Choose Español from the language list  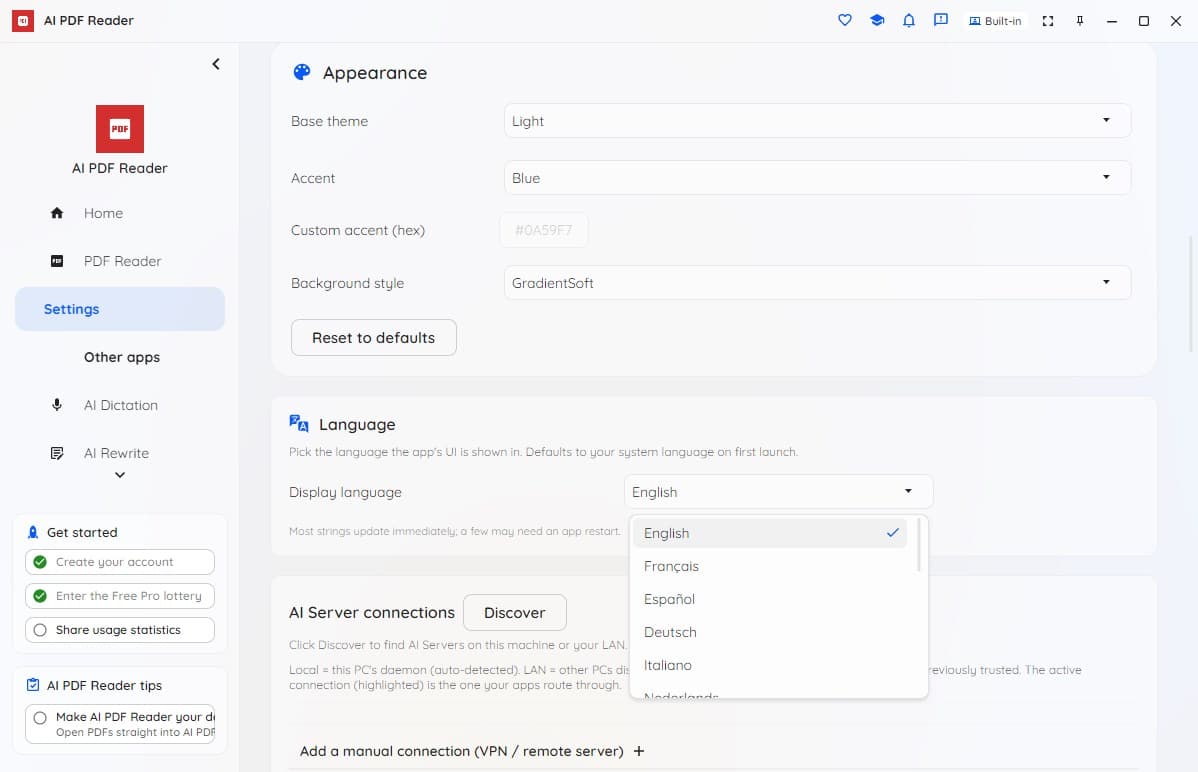pyautogui.click(x=769, y=599)
